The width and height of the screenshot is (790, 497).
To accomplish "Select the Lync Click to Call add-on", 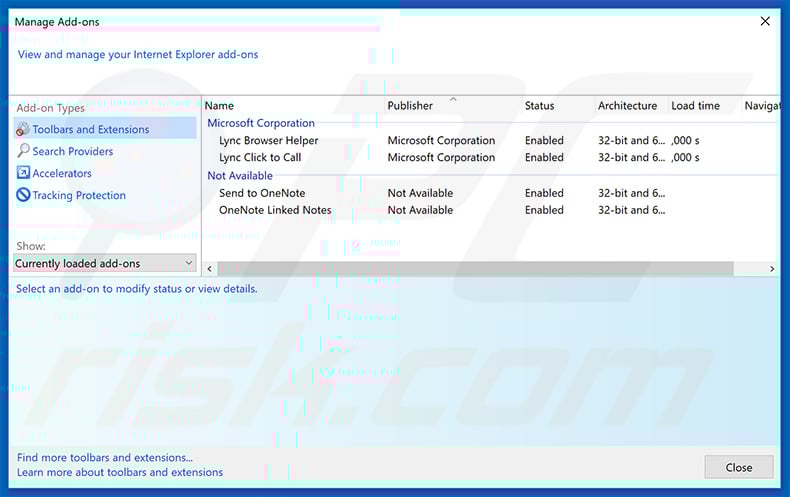I will point(260,157).
